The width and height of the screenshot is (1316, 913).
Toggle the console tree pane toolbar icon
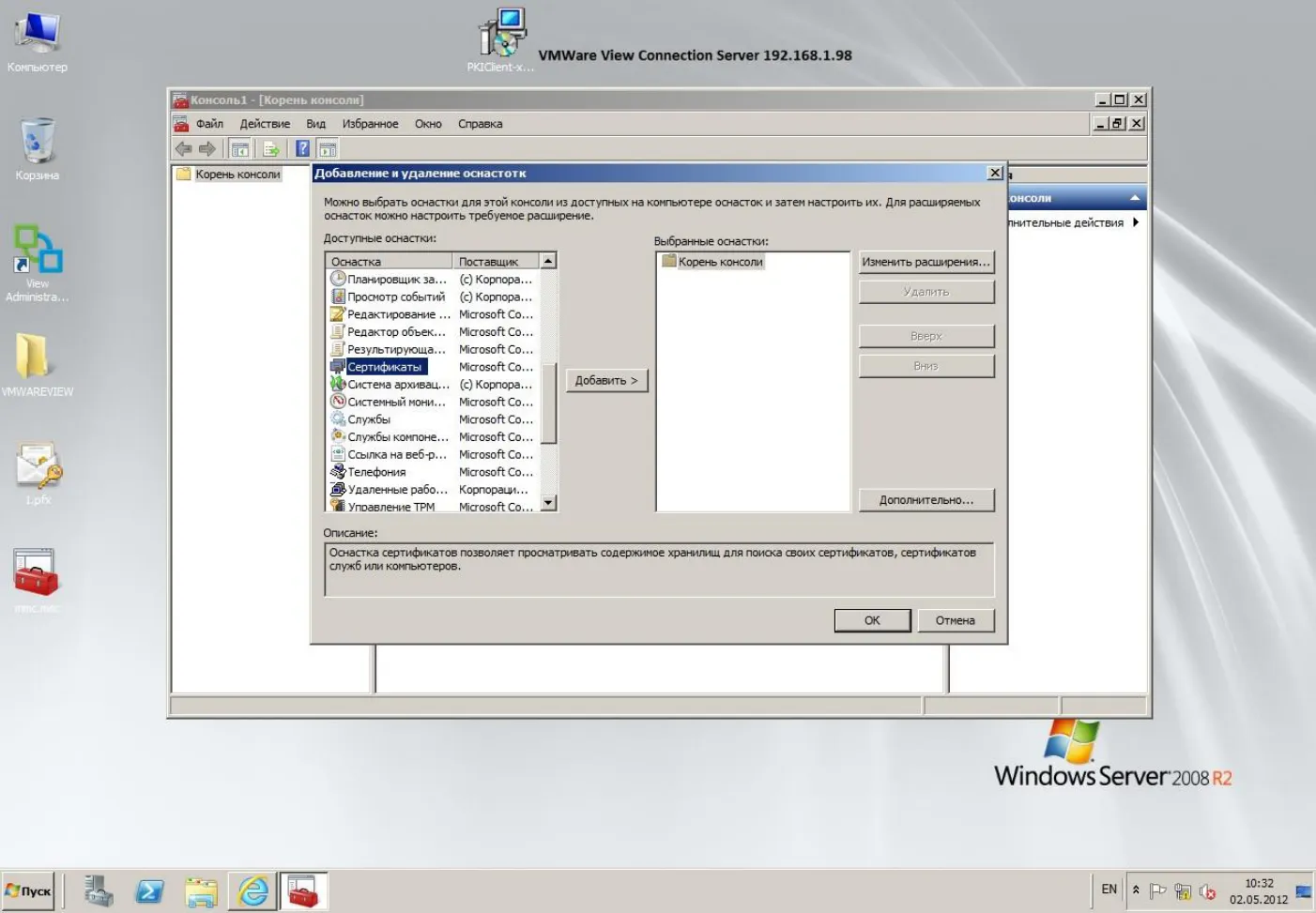(240, 149)
